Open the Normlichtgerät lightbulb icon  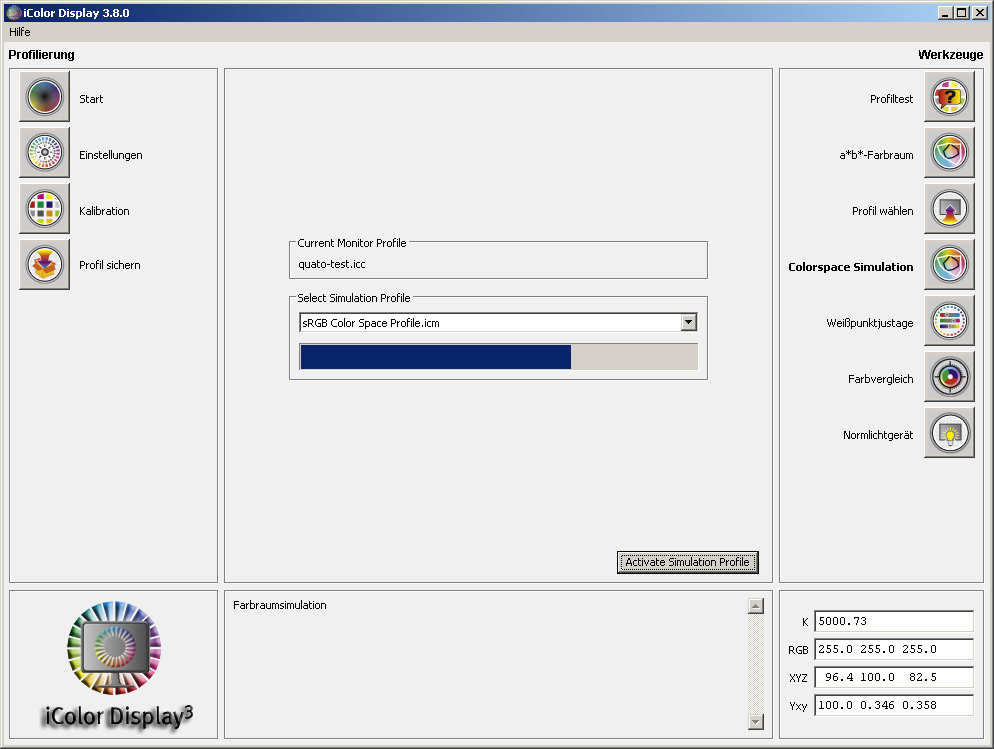(x=949, y=433)
